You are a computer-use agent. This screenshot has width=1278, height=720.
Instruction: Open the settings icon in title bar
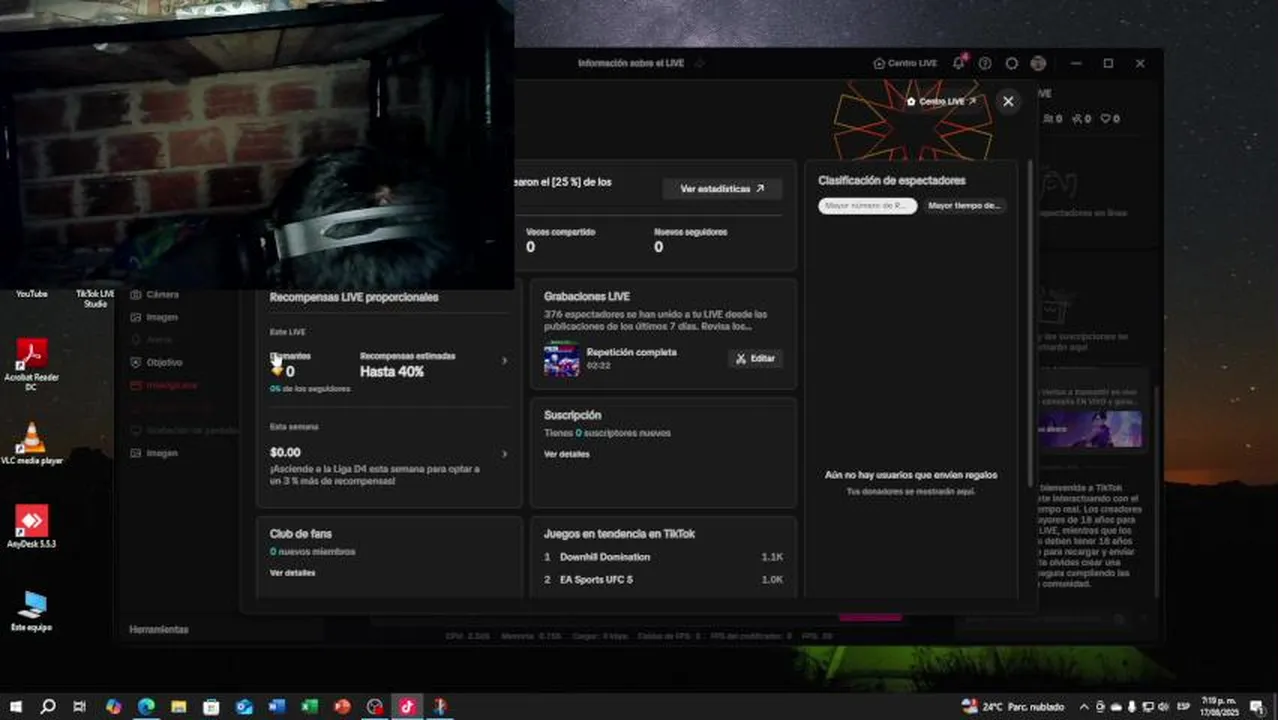pos(1012,63)
